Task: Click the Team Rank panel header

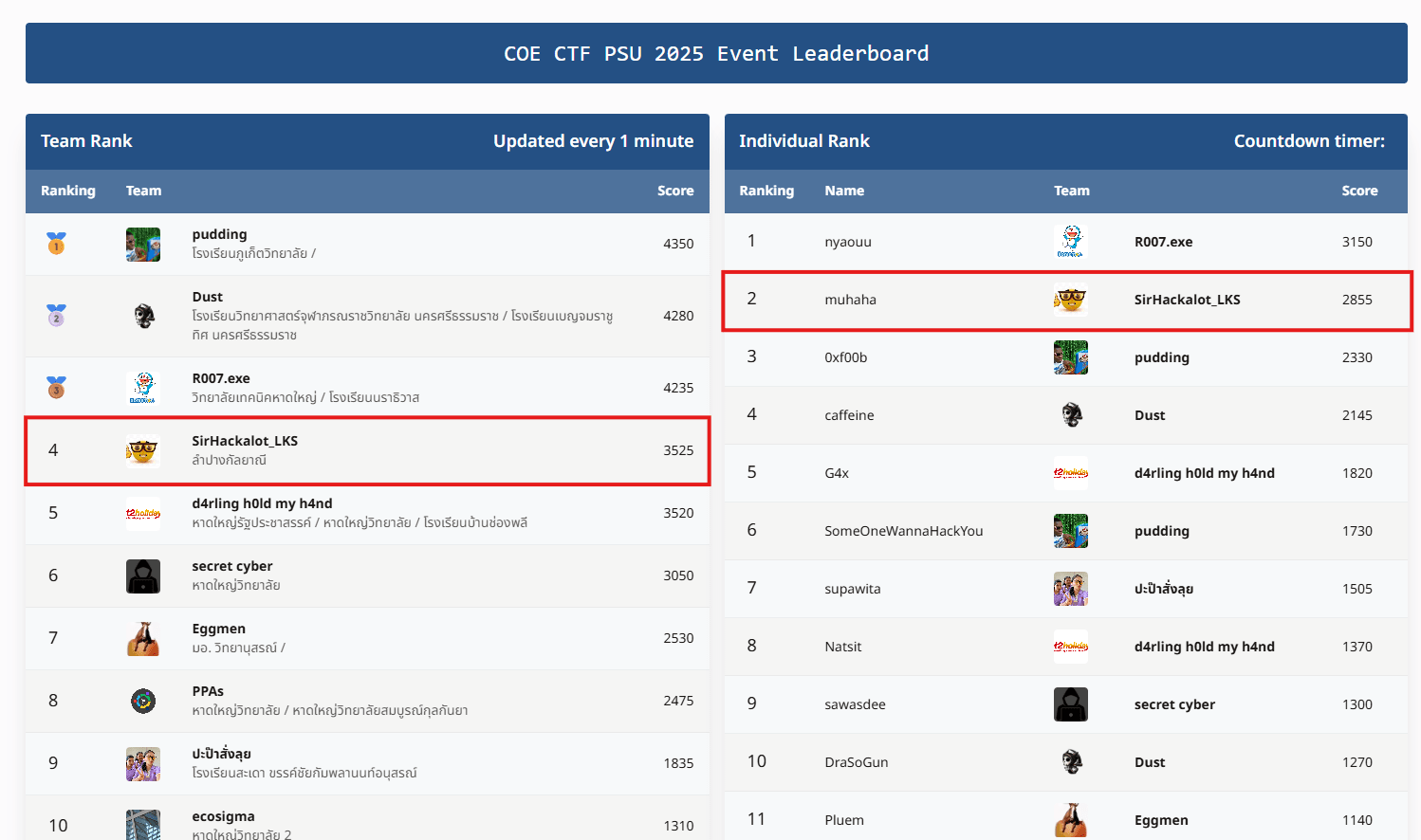Action: (x=86, y=140)
